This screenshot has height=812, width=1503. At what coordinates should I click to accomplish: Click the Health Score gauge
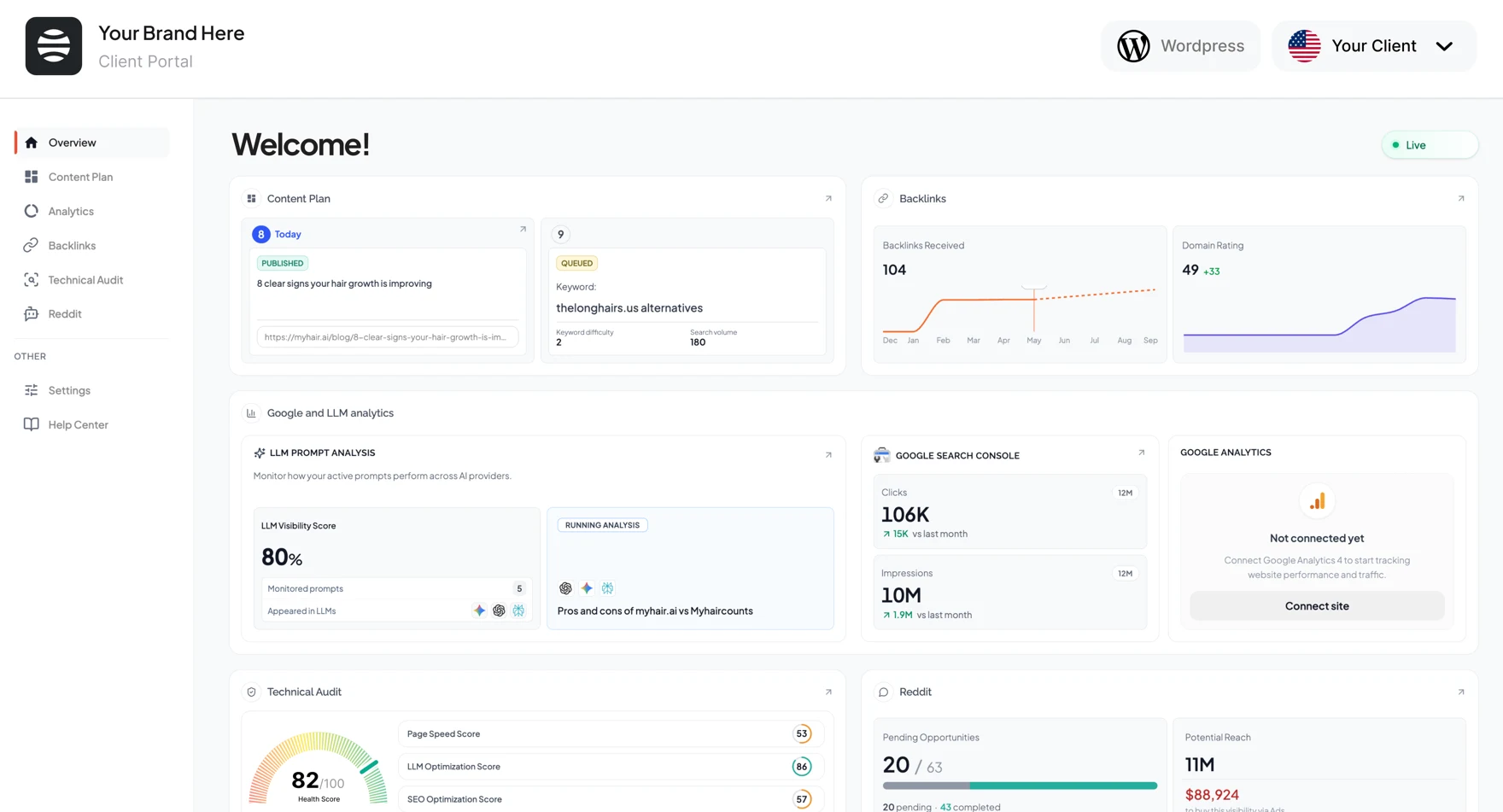(x=319, y=767)
